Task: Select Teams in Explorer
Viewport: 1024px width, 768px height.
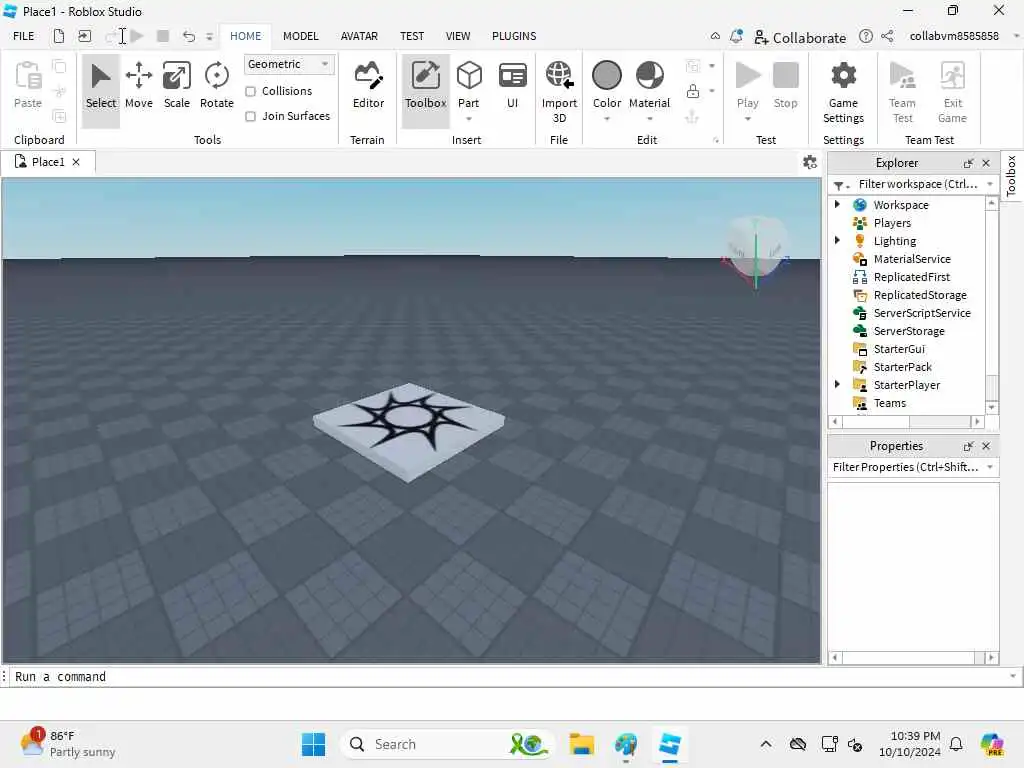Action: click(889, 403)
